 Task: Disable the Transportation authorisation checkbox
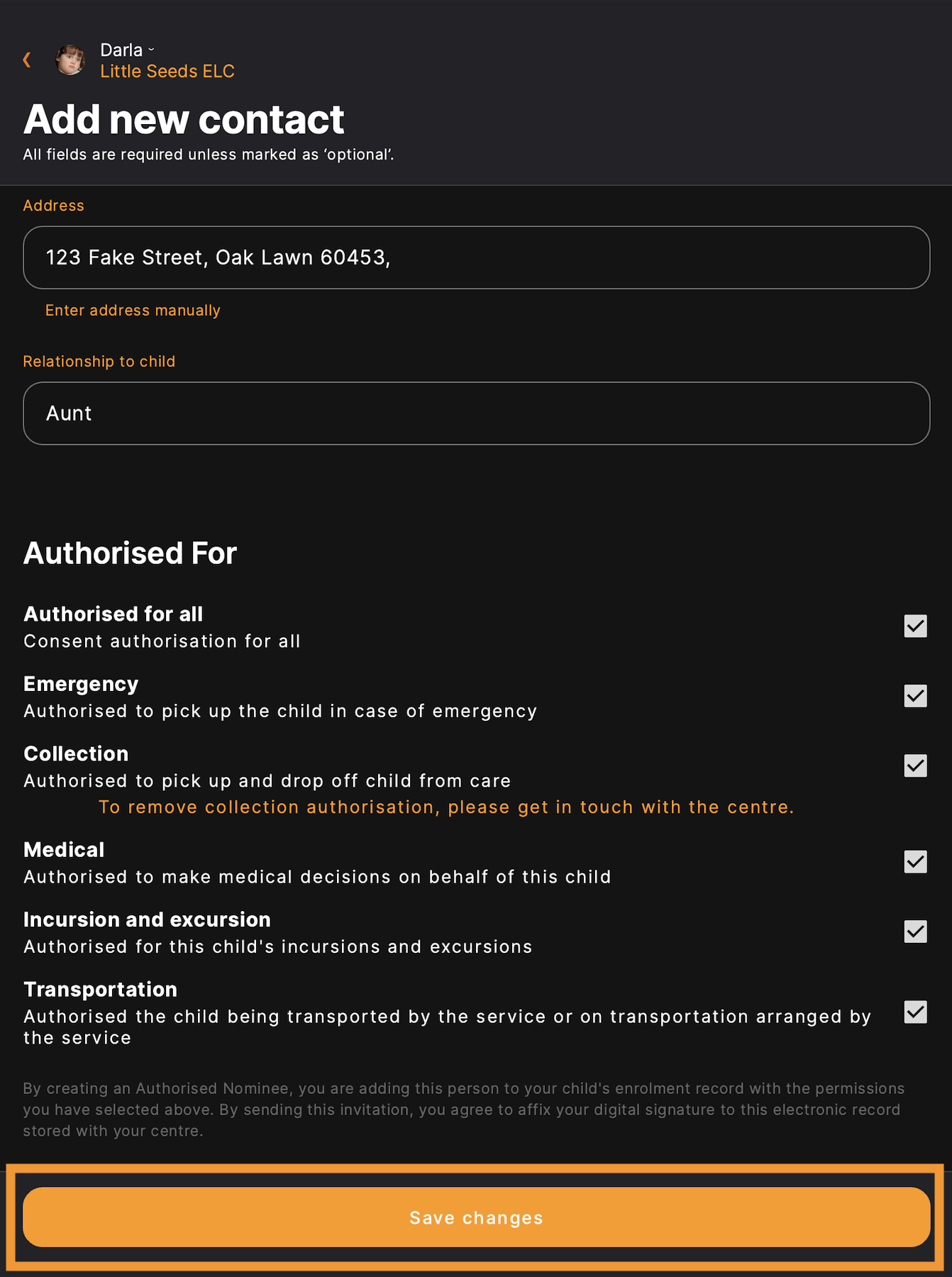tap(915, 1012)
